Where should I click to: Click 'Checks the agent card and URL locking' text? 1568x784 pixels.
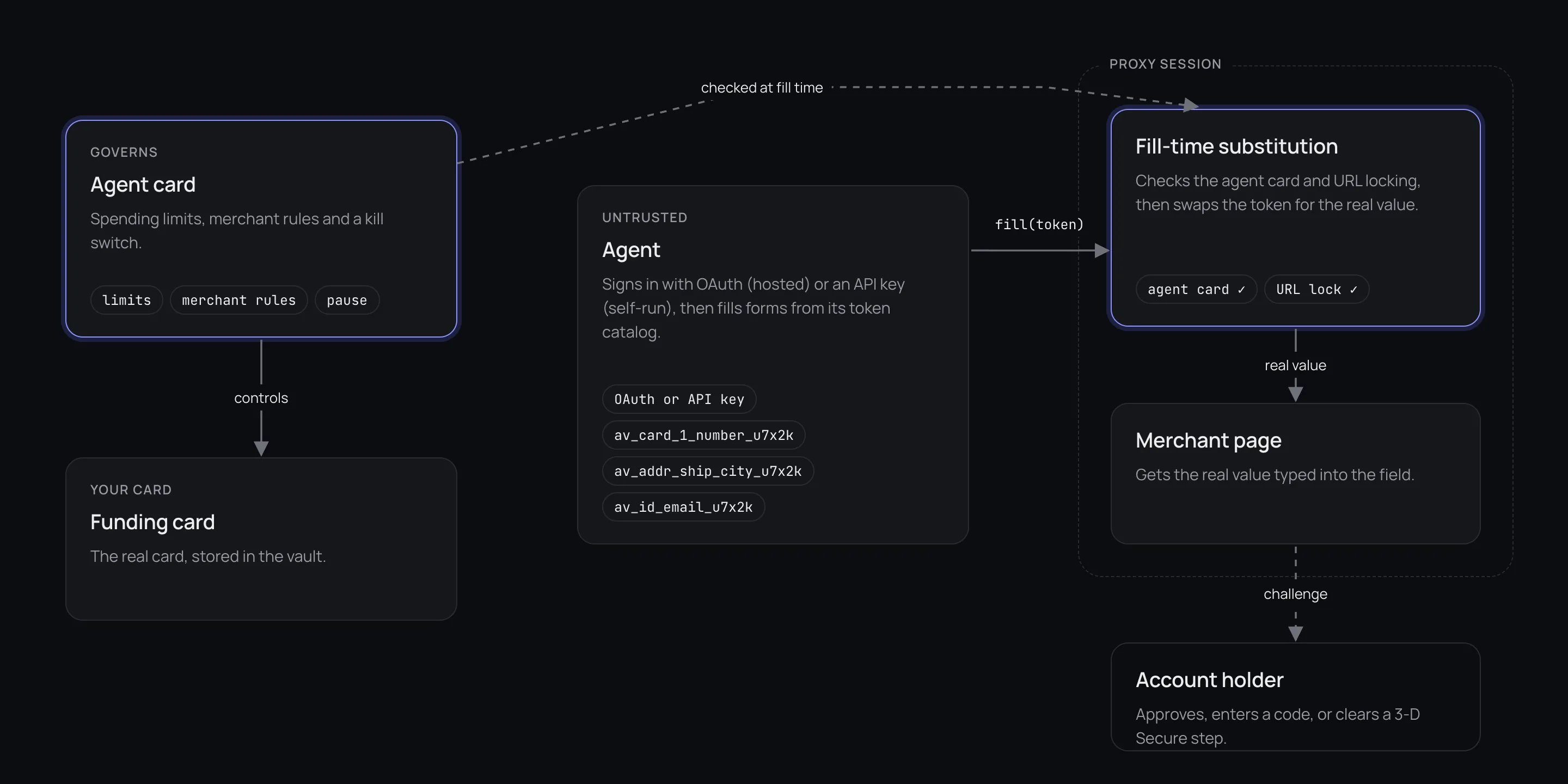(x=1278, y=192)
